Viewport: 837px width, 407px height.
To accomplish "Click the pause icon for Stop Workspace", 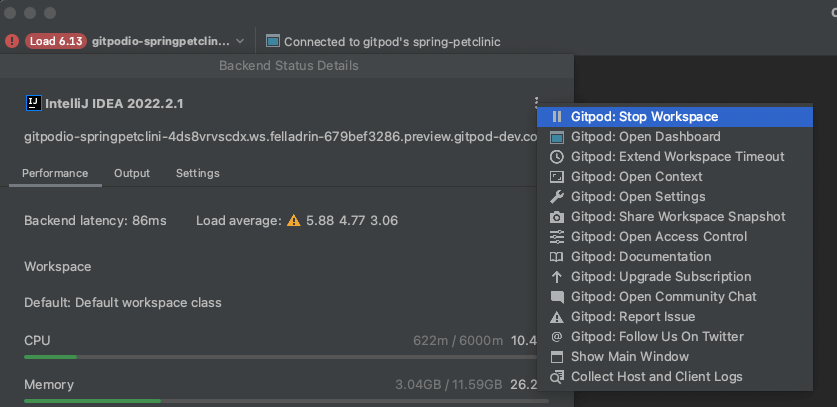I will click(557, 116).
